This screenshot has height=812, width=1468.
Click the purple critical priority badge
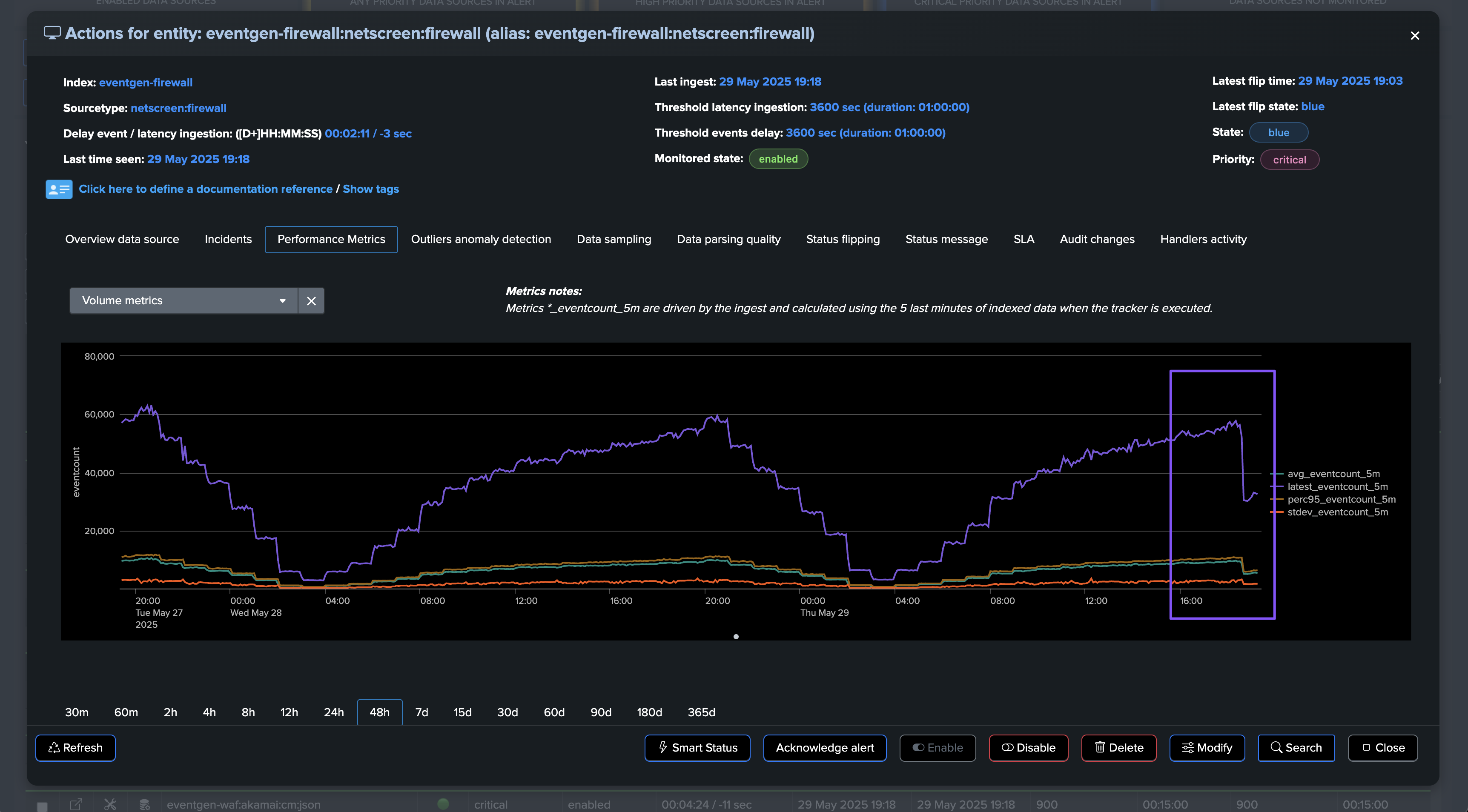point(1289,160)
